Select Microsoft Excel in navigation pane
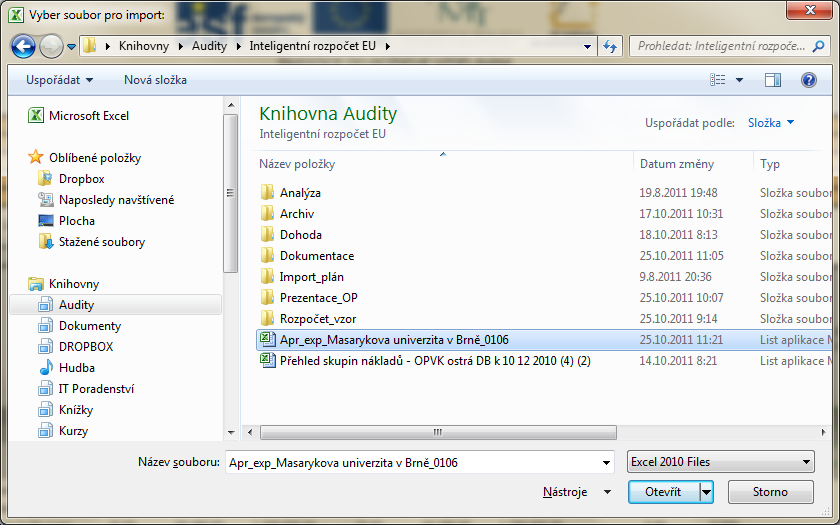 coord(79,116)
